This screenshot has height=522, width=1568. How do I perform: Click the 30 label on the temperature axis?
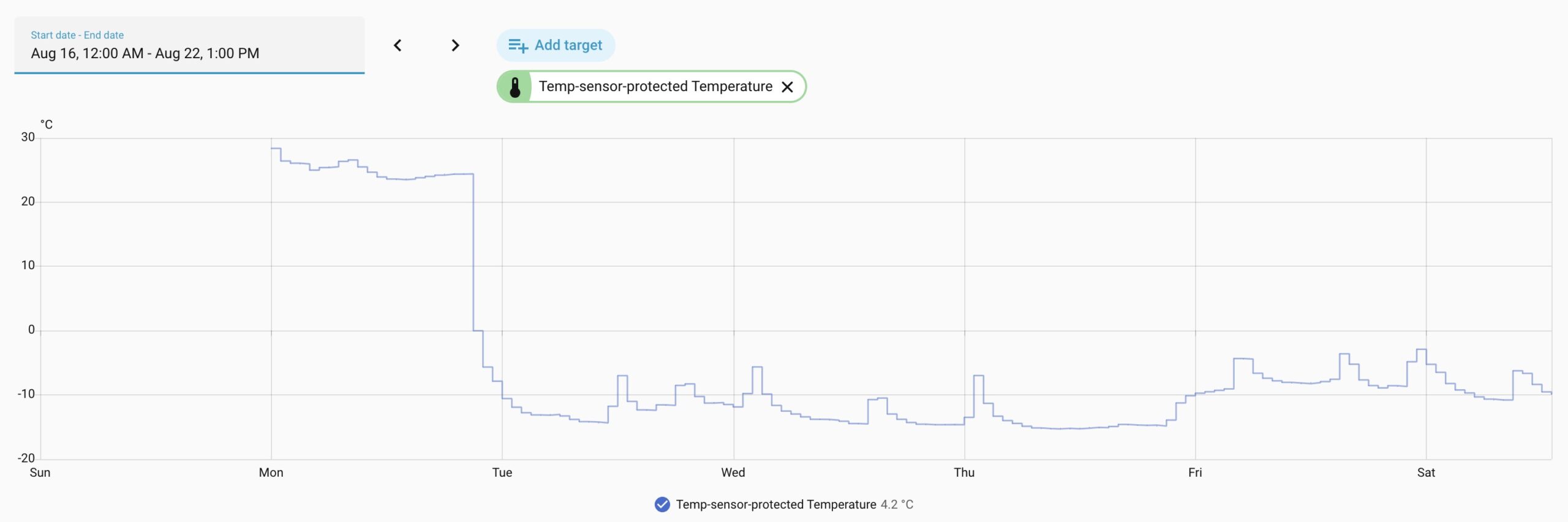click(x=28, y=137)
